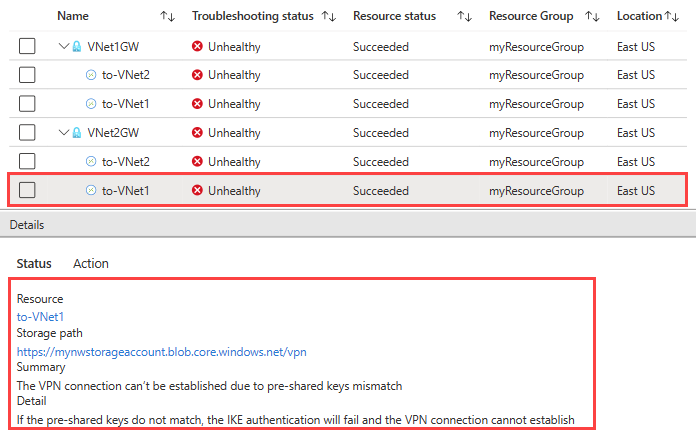Select the highlighted to-VNet1 connection name

click(x=126, y=191)
